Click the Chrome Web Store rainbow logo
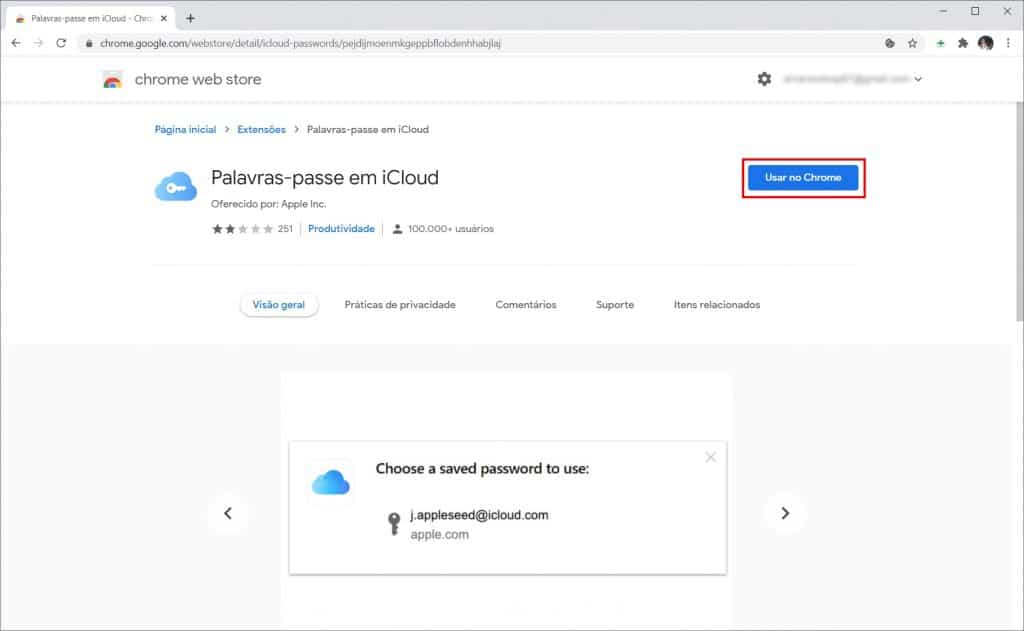 112,80
